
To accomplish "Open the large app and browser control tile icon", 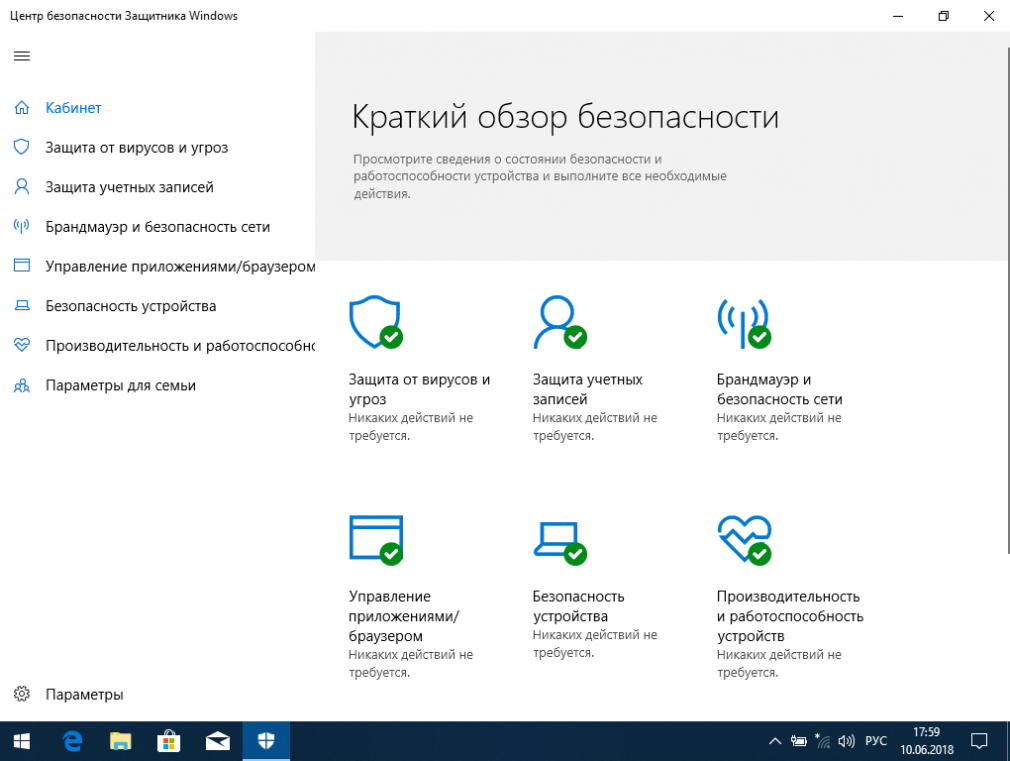I will point(376,540).
